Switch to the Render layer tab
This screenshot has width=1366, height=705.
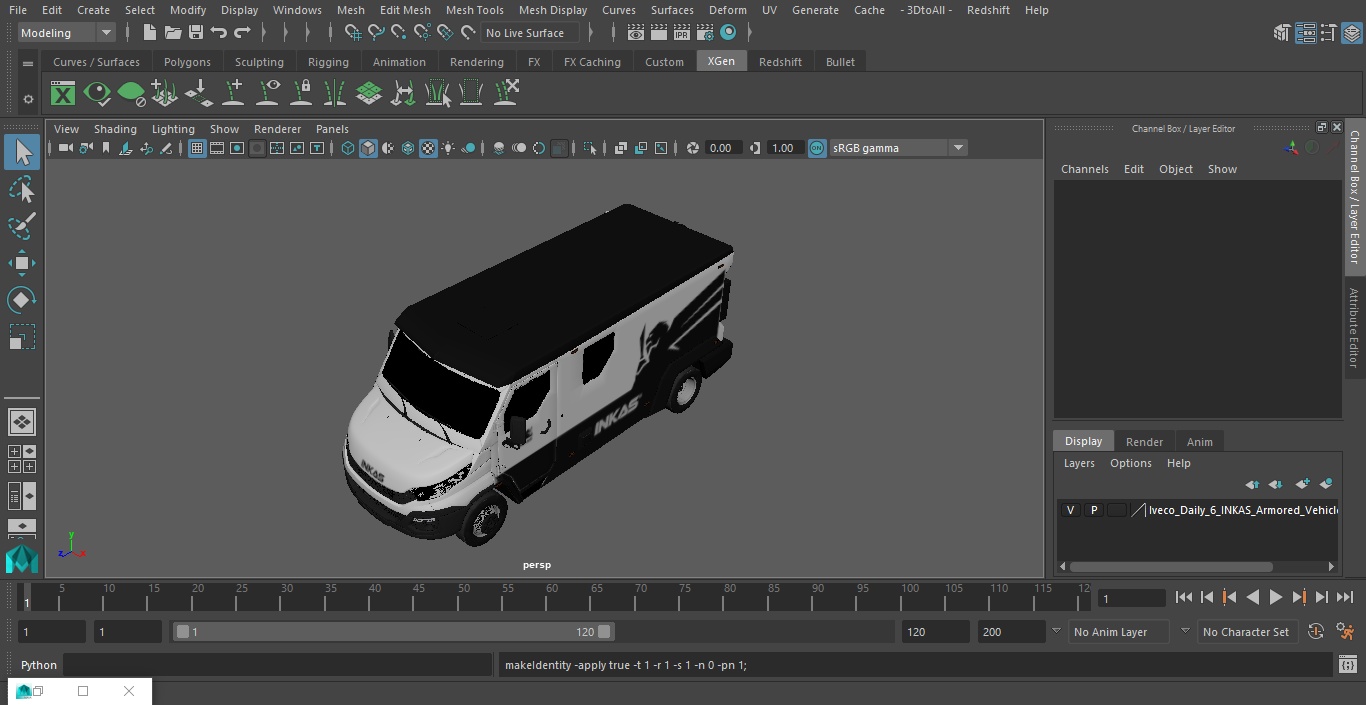click(1144, 442)
